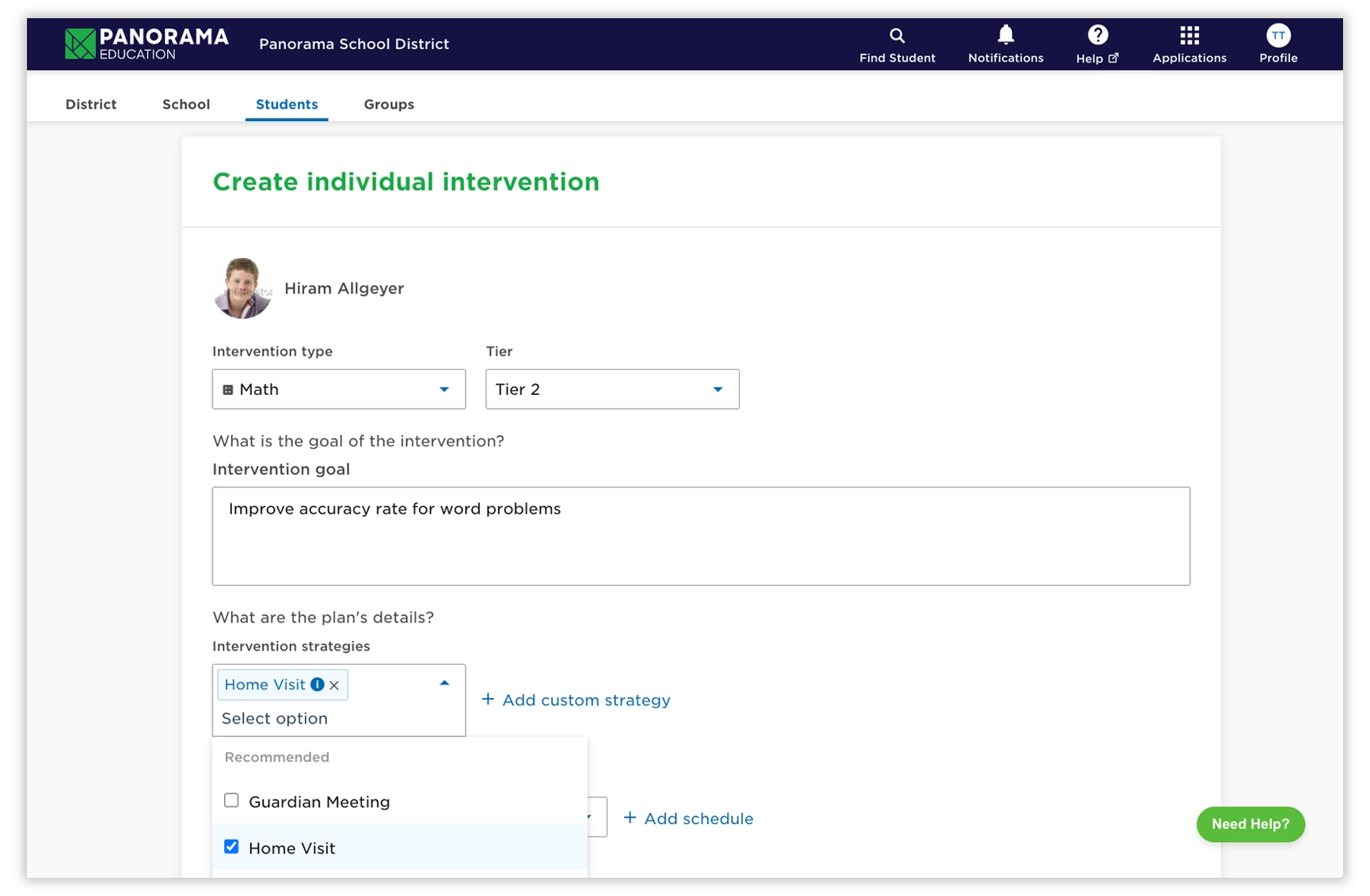
Task: Open the Notifications bell icon
Action: click(1006, 35)
